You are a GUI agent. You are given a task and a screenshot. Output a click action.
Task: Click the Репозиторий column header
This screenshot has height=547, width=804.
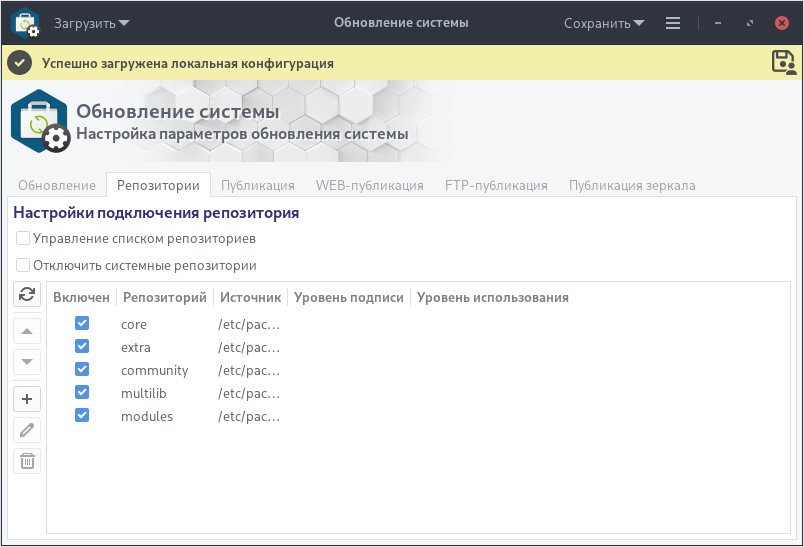click(165, 297)
